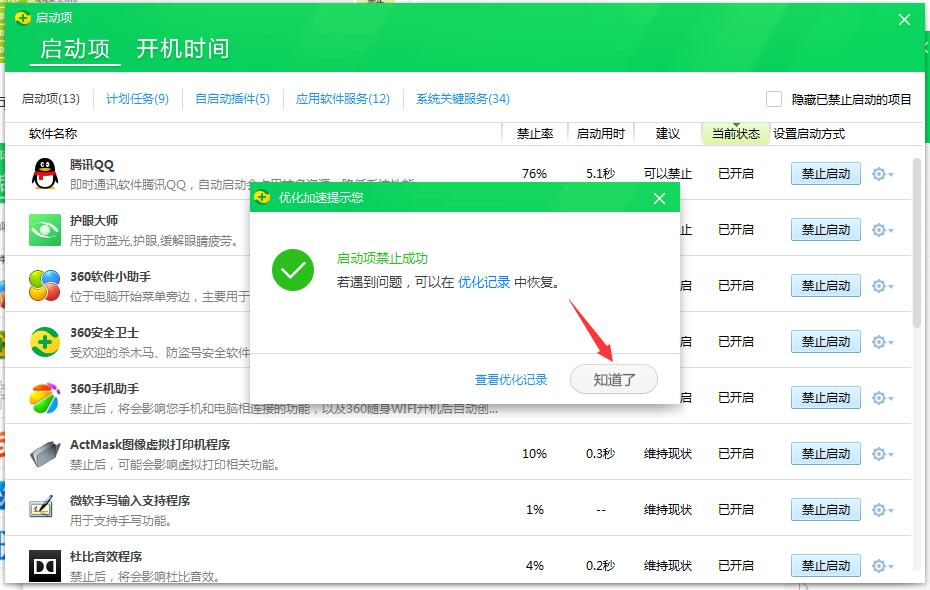Click the 360软件小助手 colorful icon
This screenshot has height=590, width=930.
45,286
